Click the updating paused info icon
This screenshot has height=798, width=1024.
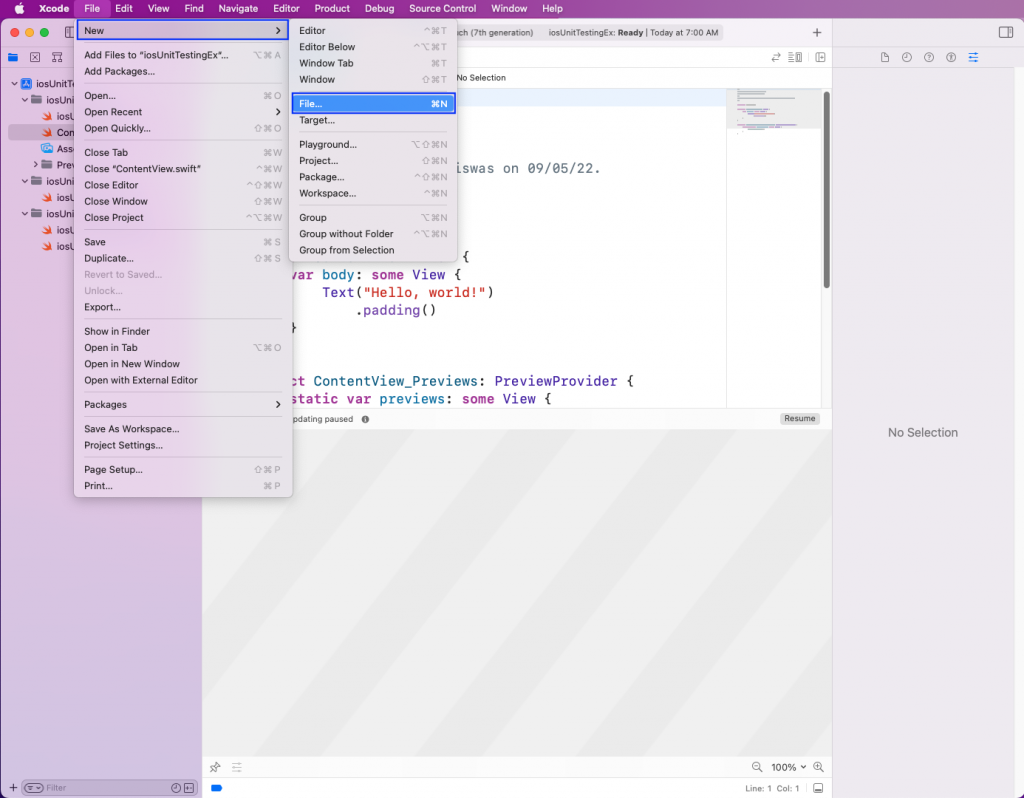tap(365, 419)
